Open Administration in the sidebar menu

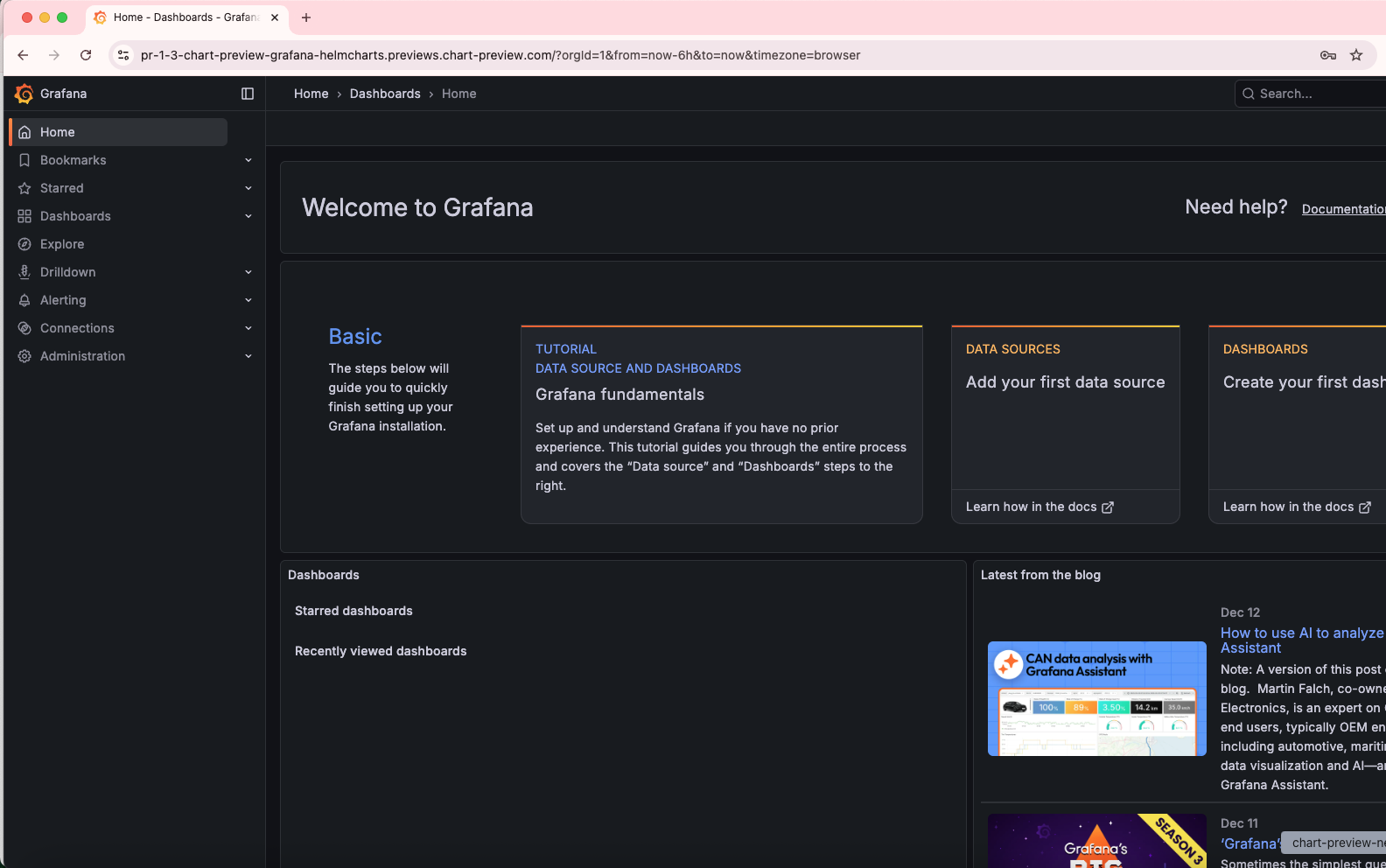82,356
